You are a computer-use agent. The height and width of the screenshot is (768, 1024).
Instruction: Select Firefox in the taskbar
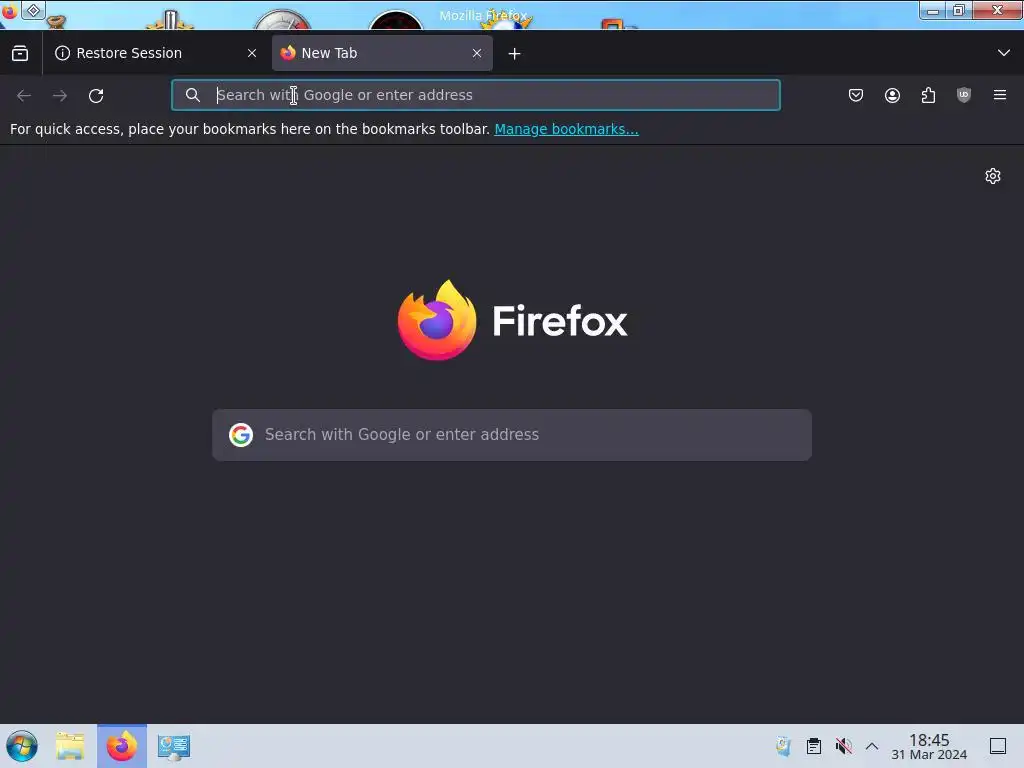[122, 746]
